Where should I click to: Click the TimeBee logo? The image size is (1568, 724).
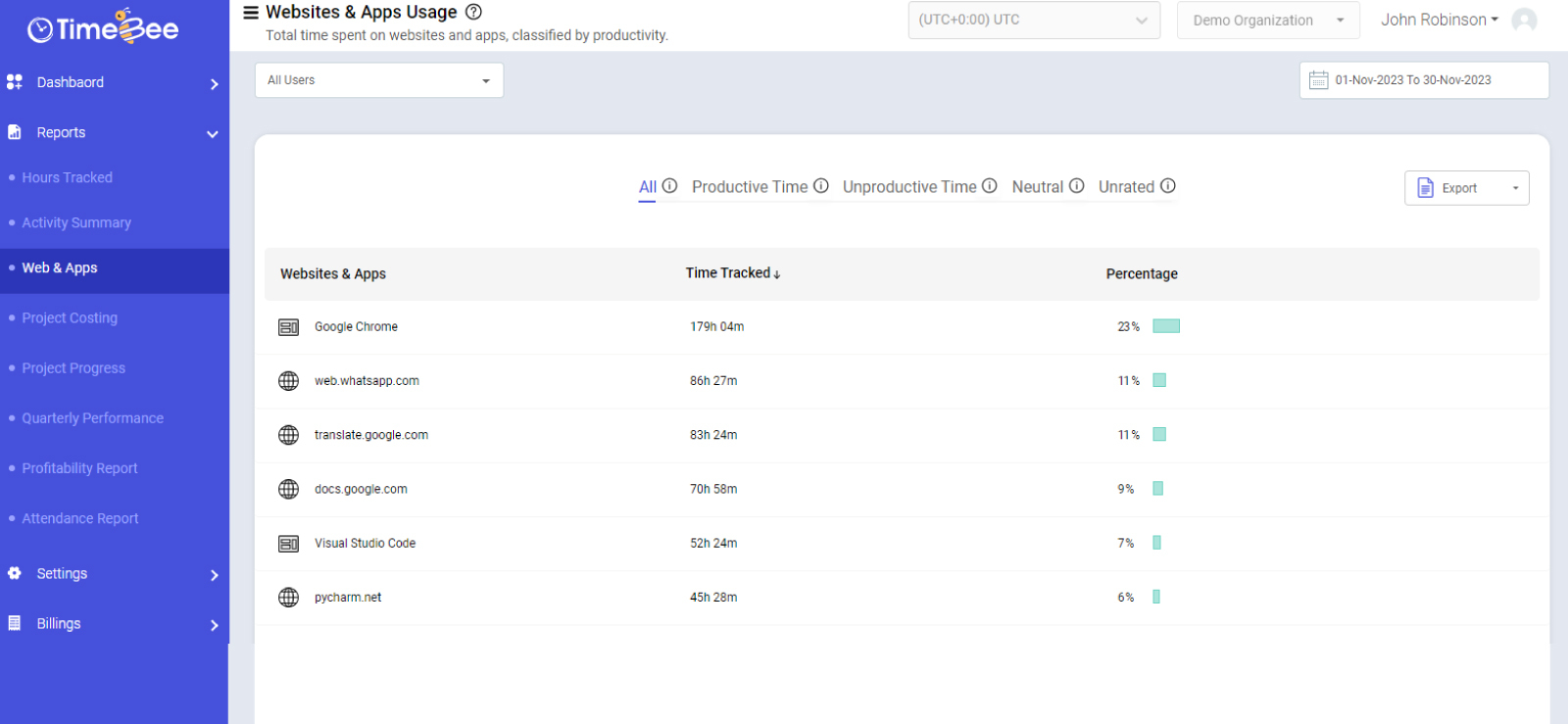point(103,27)
